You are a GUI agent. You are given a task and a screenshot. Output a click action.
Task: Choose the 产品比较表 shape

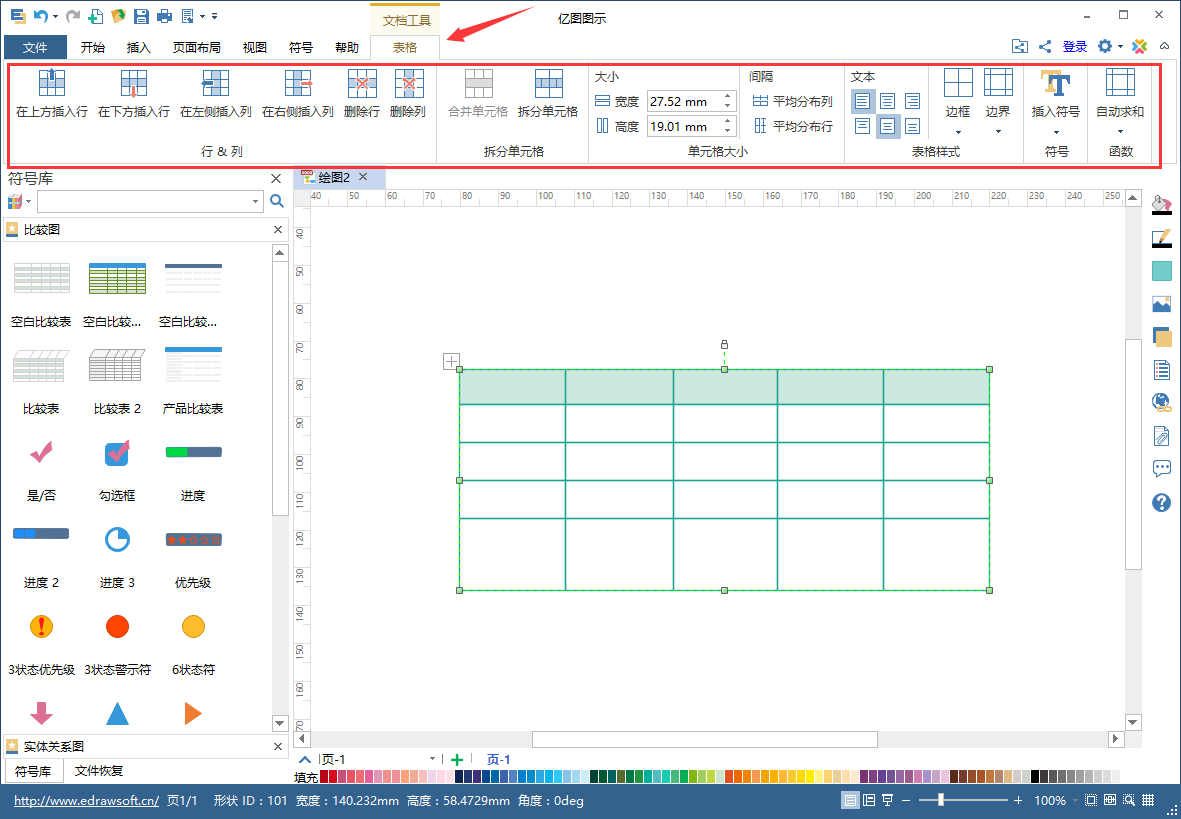point(193,366)
